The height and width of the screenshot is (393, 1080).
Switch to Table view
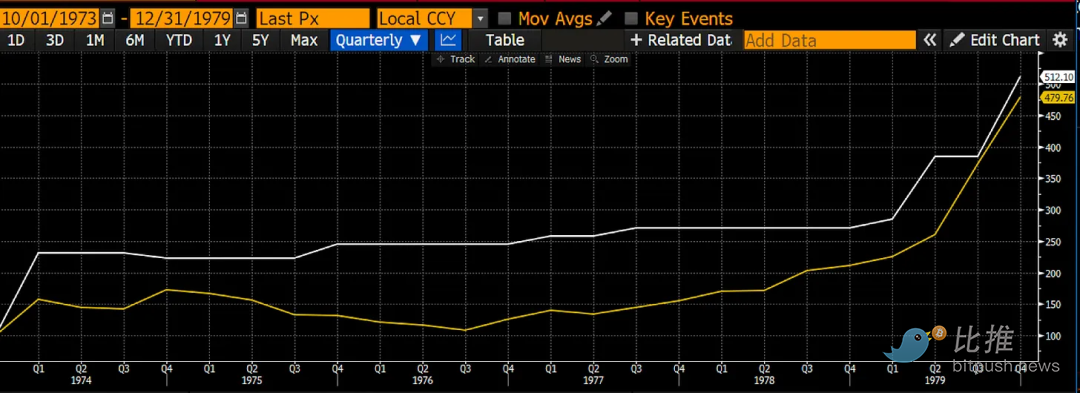505,40
